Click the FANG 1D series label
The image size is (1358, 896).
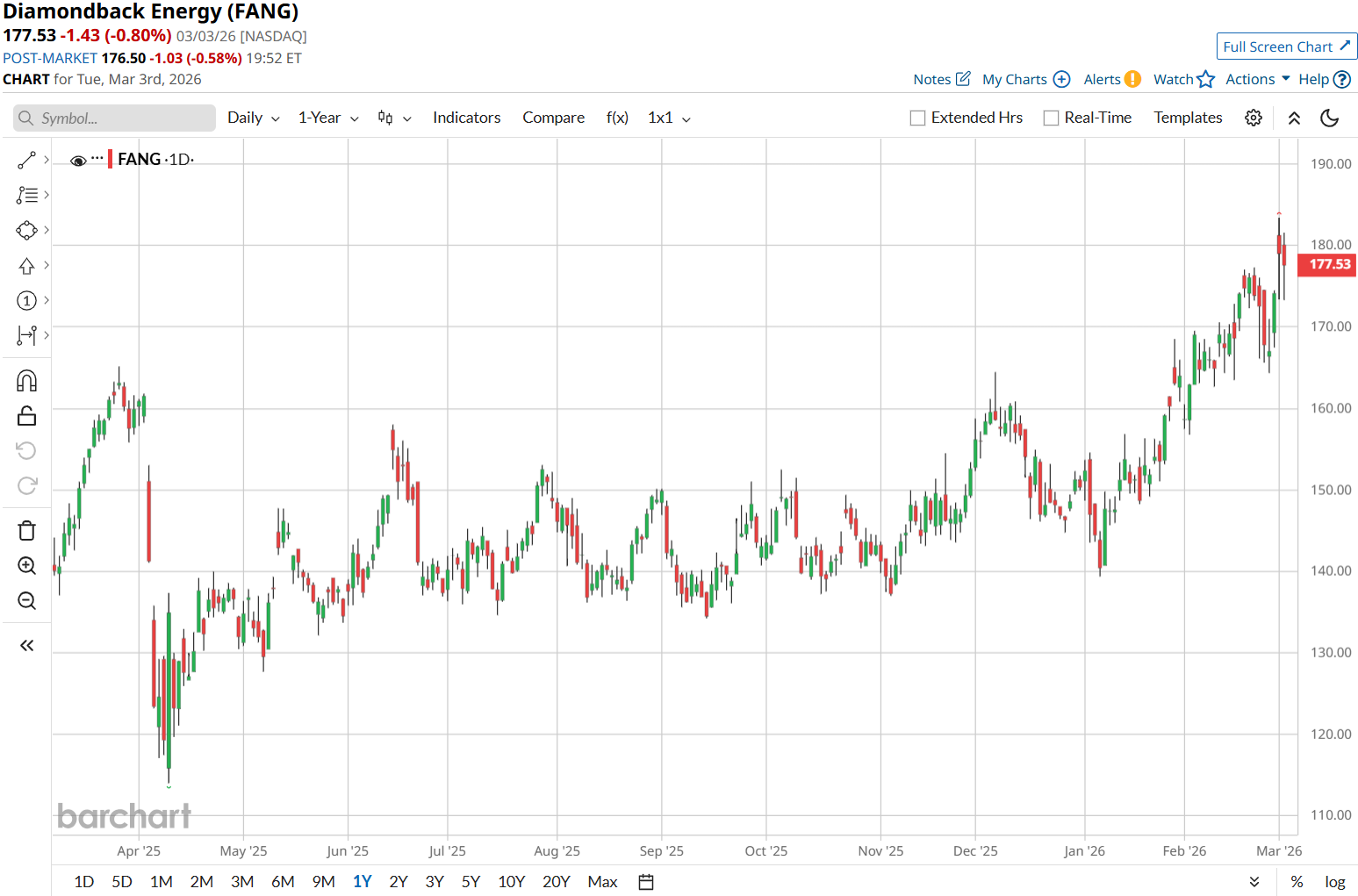click(155, 159)
